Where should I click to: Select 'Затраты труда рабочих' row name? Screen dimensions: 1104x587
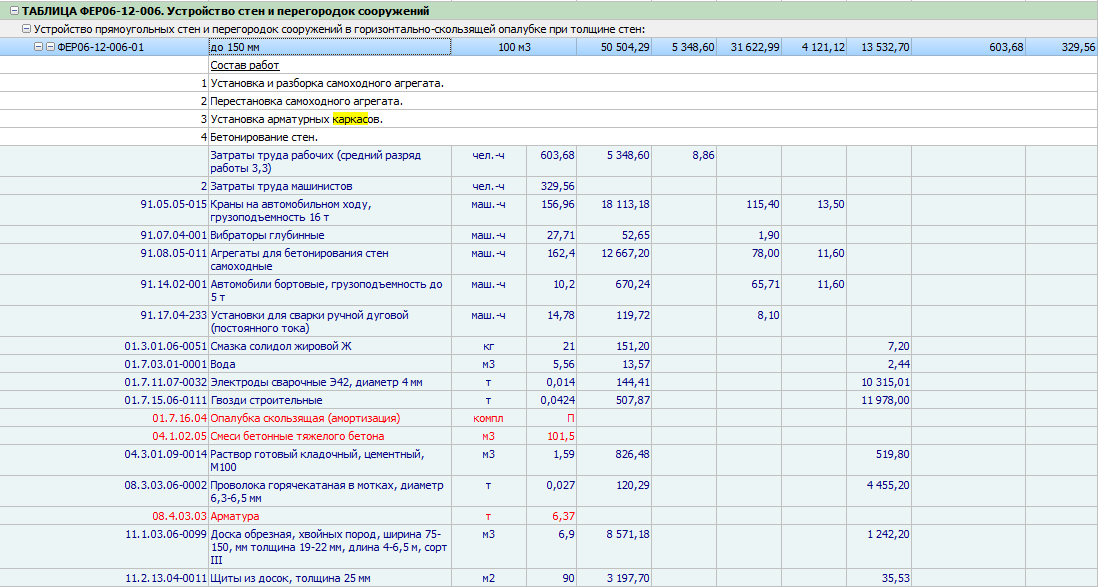pyautogui.click(x=315, y=161)
